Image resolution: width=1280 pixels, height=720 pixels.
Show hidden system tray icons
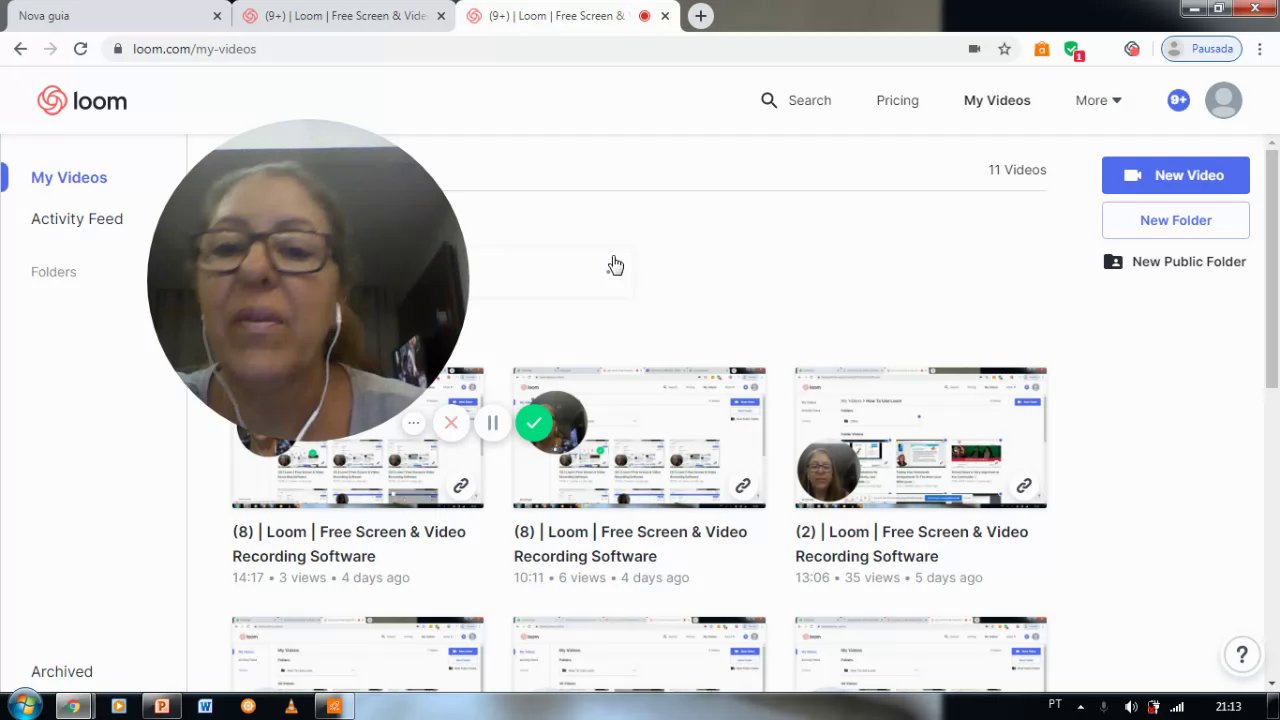[x=1081, y=707]
